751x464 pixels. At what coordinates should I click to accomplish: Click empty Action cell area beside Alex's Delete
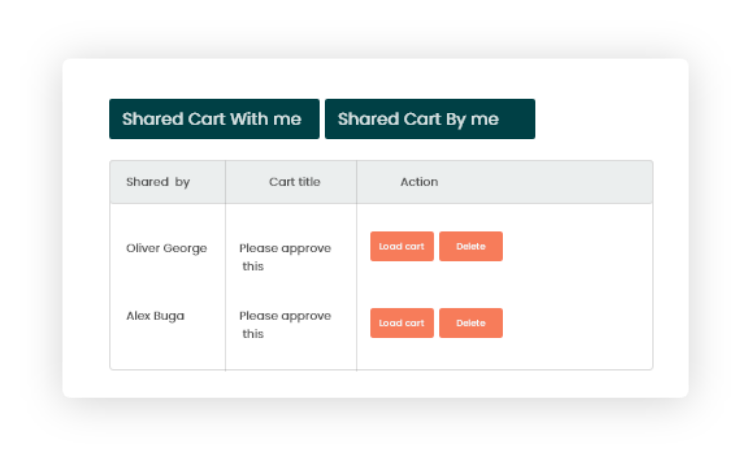click(577, 323)
